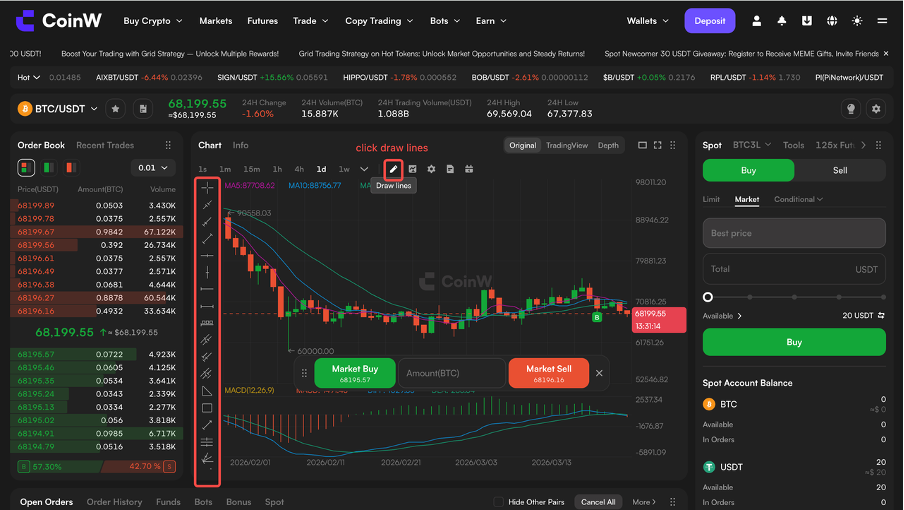904x510 pixels.
Task: Switch chart mode to TradingView
Action: click(x=567, y=145)
